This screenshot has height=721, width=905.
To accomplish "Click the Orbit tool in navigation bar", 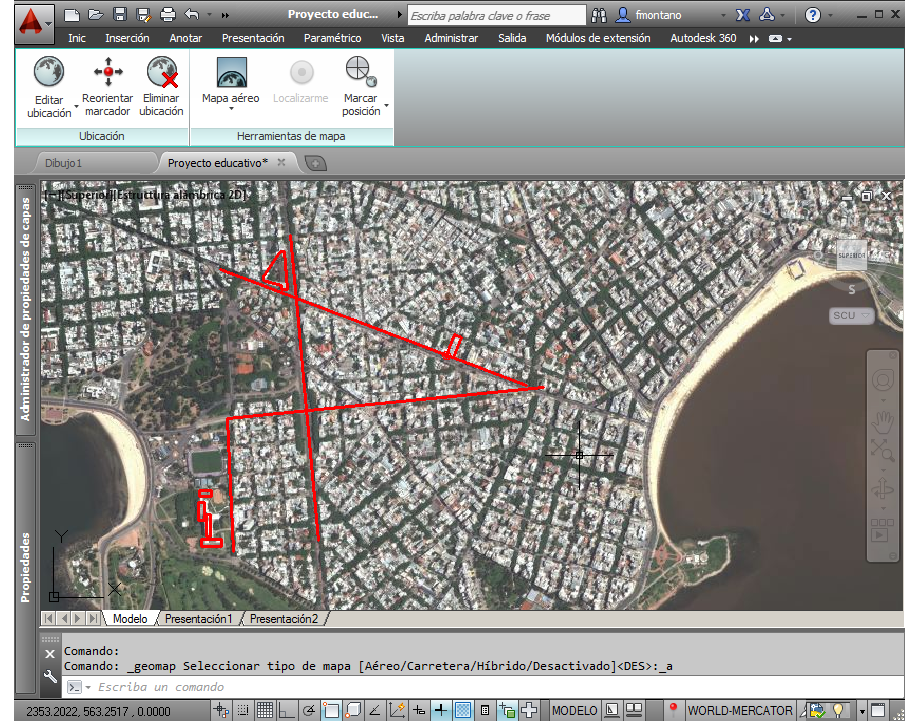I will click(882, 491).
